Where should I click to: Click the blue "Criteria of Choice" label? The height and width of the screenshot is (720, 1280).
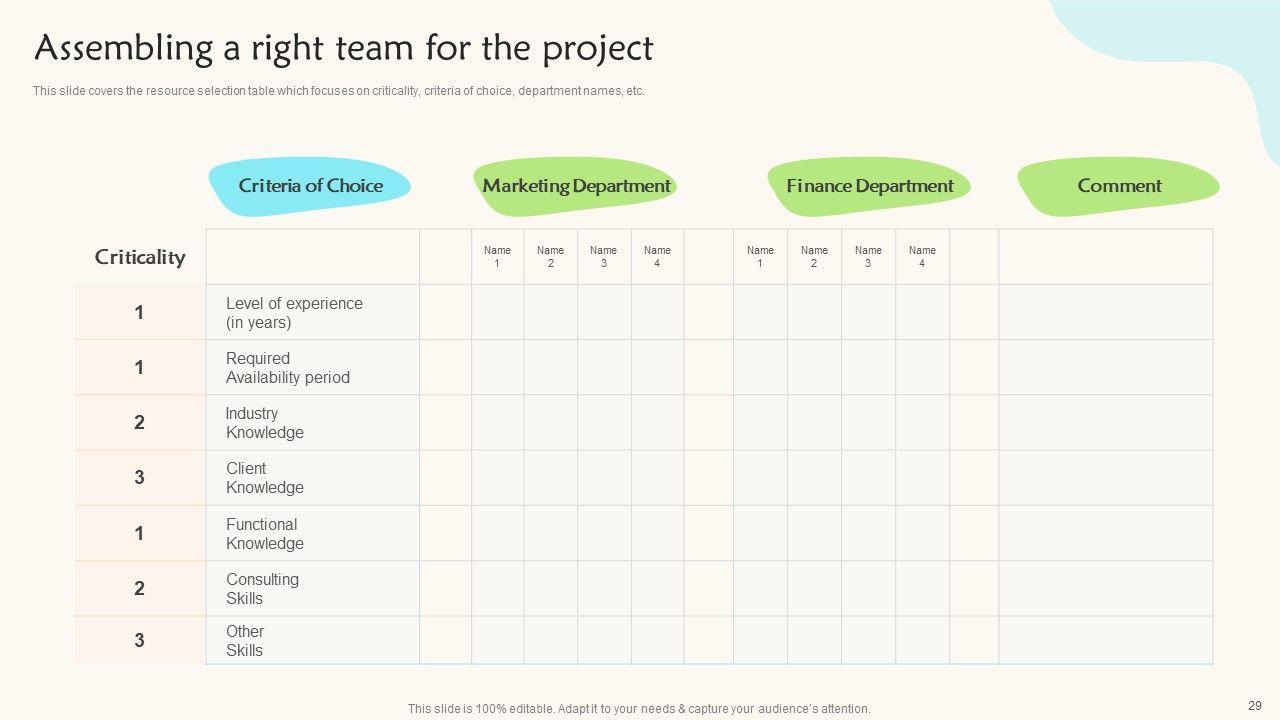tap(310, 186)
